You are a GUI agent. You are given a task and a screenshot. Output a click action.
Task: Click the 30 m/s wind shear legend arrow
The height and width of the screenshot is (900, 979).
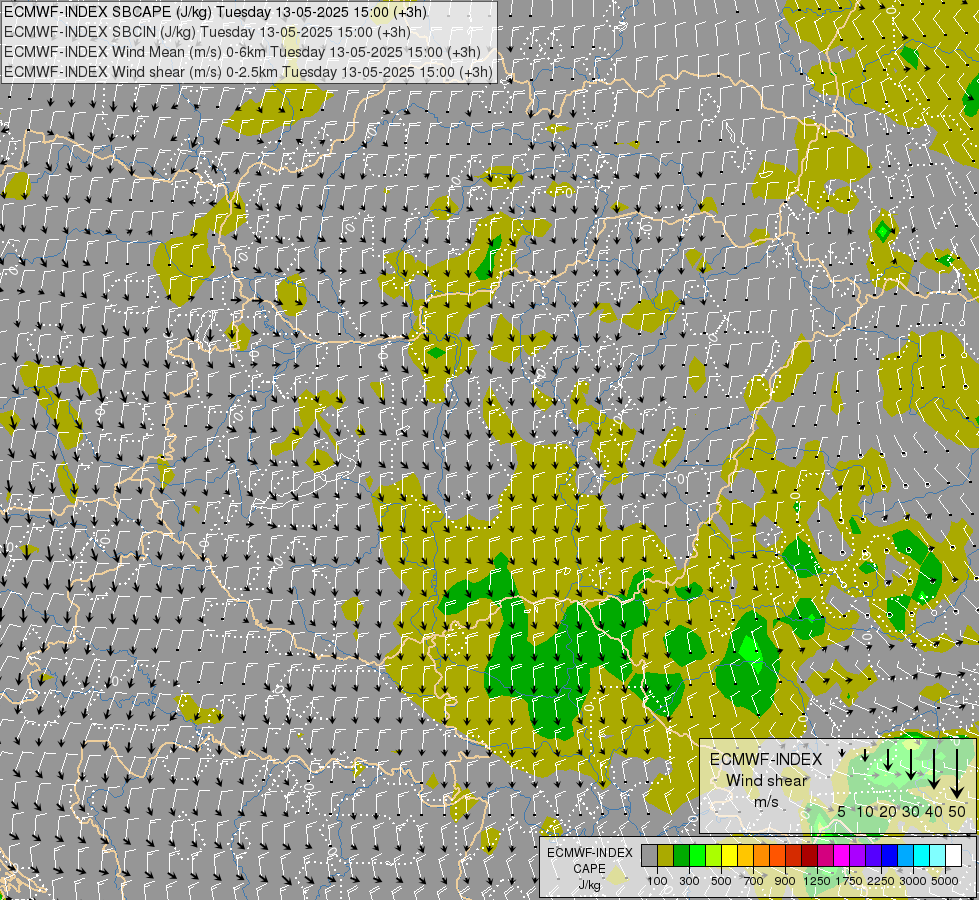tap(911, 764)
